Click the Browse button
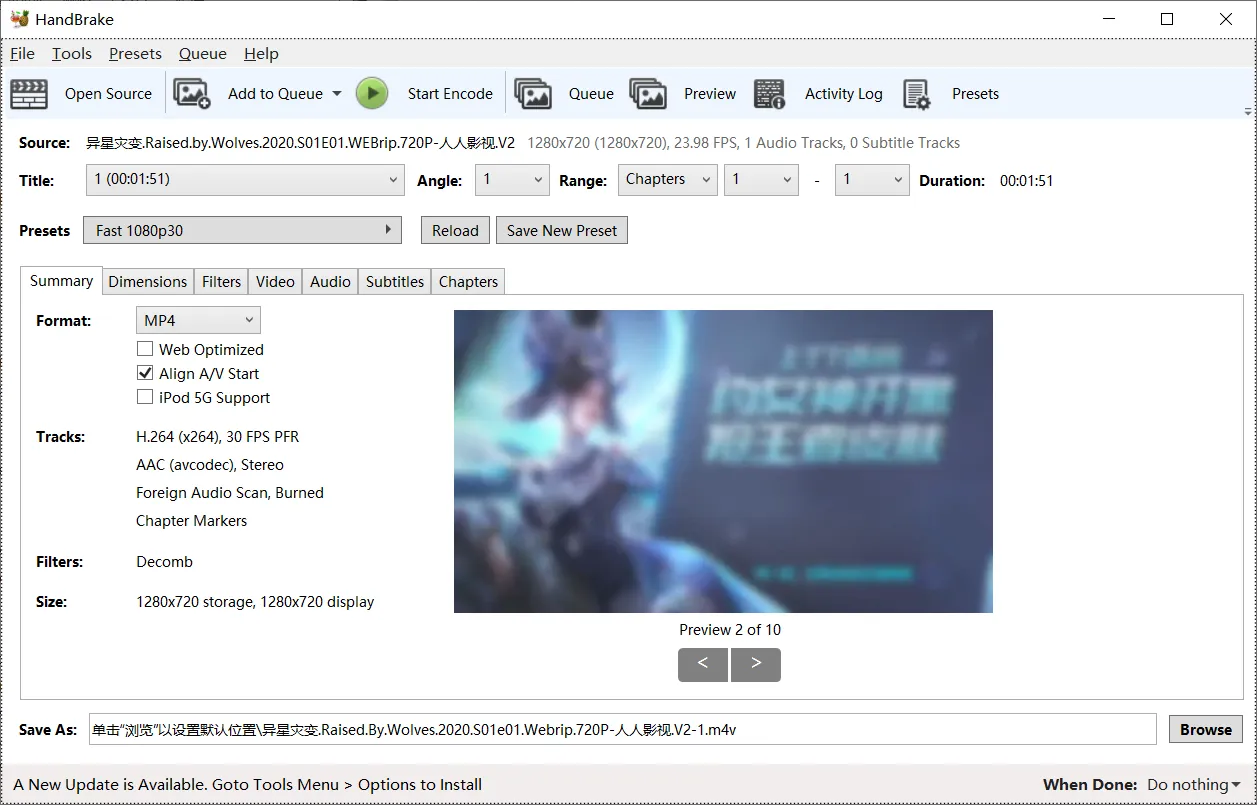 1205,729
